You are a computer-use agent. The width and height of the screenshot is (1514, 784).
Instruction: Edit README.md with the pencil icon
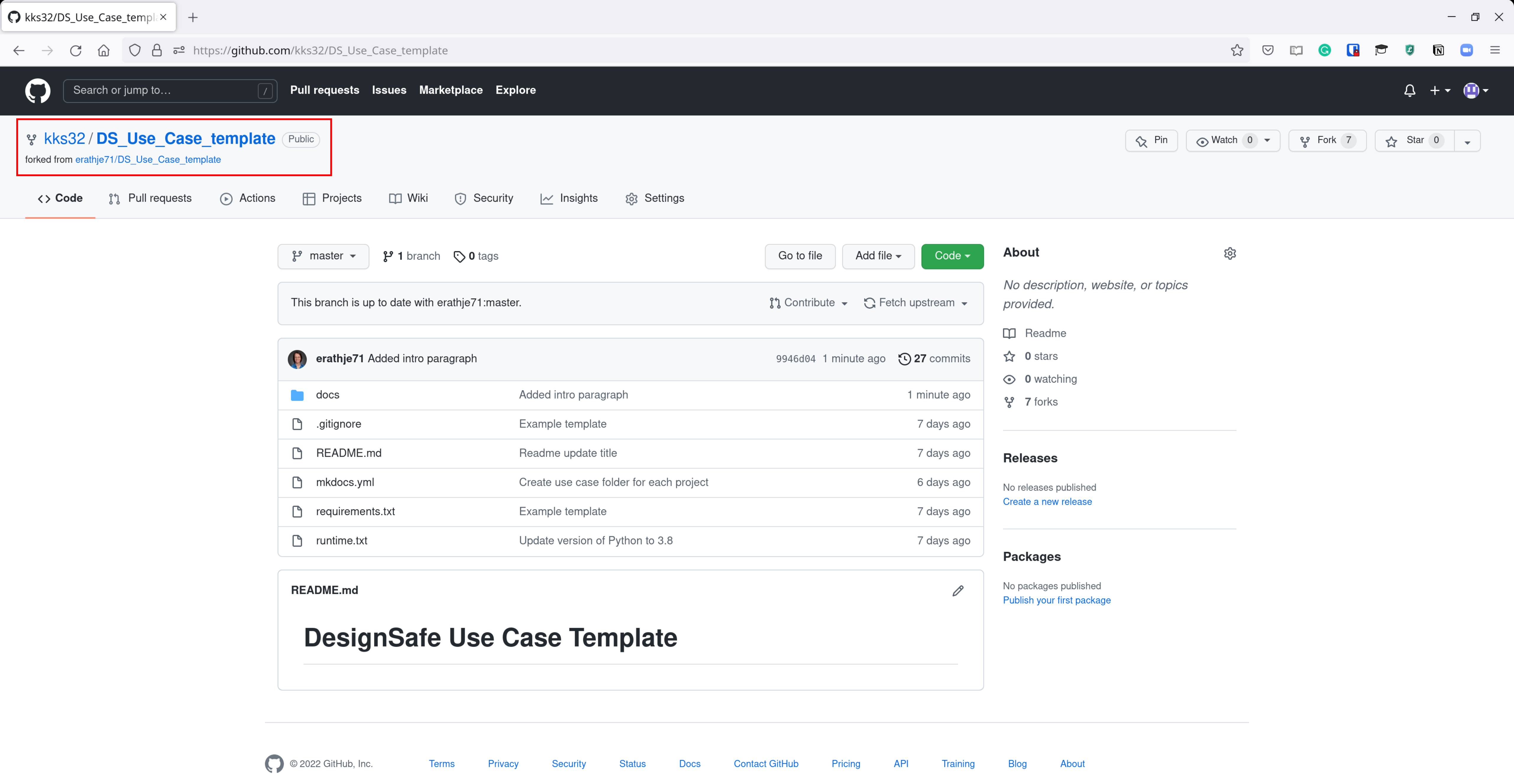tap(957, 591)
